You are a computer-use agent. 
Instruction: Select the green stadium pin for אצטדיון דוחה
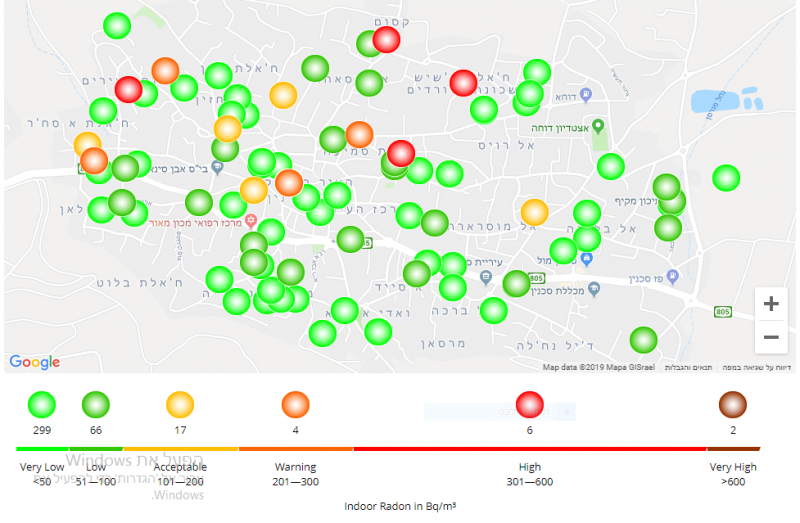[598, 126]
